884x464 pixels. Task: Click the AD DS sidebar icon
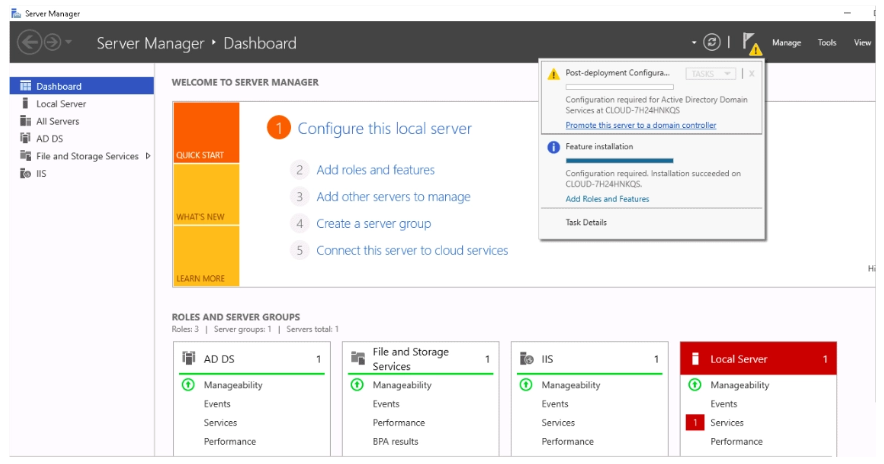(x=25, y=138)
